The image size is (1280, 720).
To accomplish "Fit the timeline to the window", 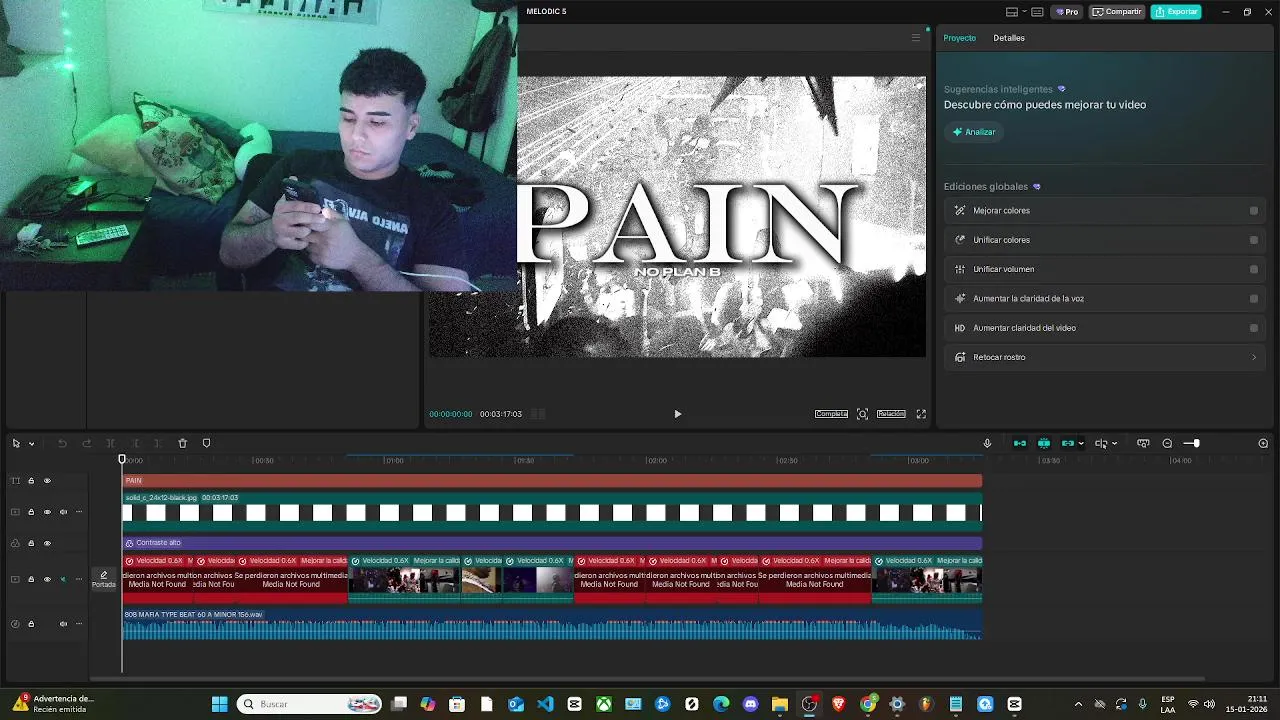I will [x=1143, y=443].
